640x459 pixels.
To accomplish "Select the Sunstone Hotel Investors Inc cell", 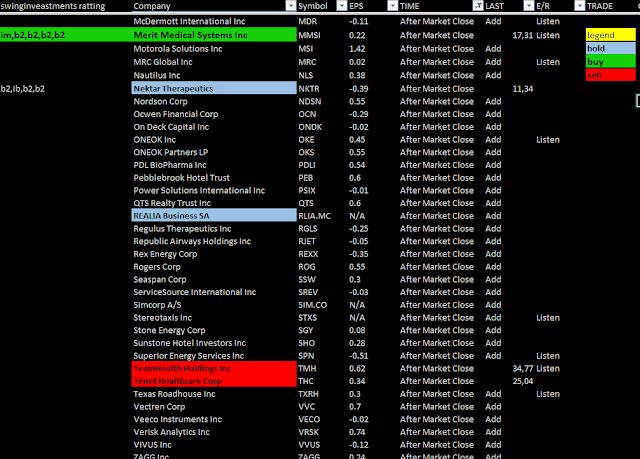I will (189, 343).
